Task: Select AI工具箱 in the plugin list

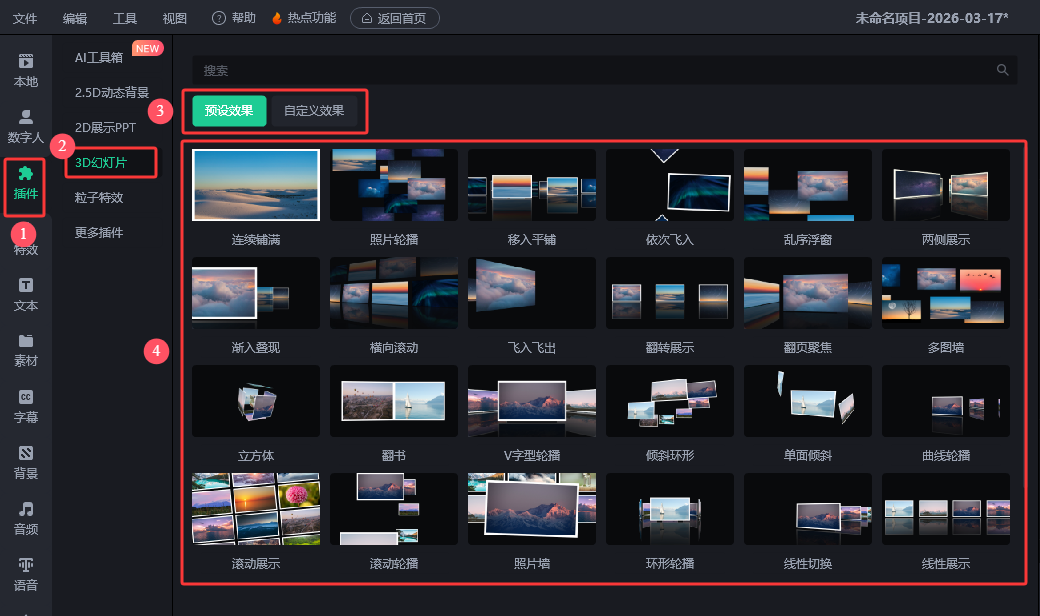Action: tap(99, 57)
